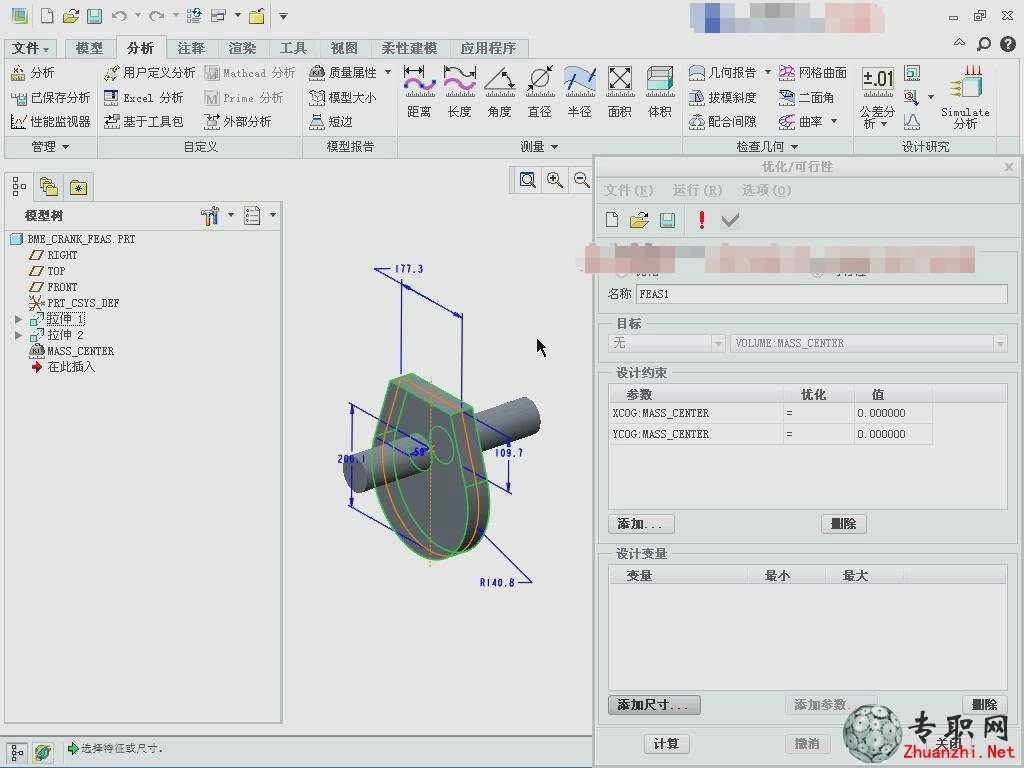Open the goal type 无 dropdown
The height and width of the screenshot is (768, 1024).
click(667, 343)
